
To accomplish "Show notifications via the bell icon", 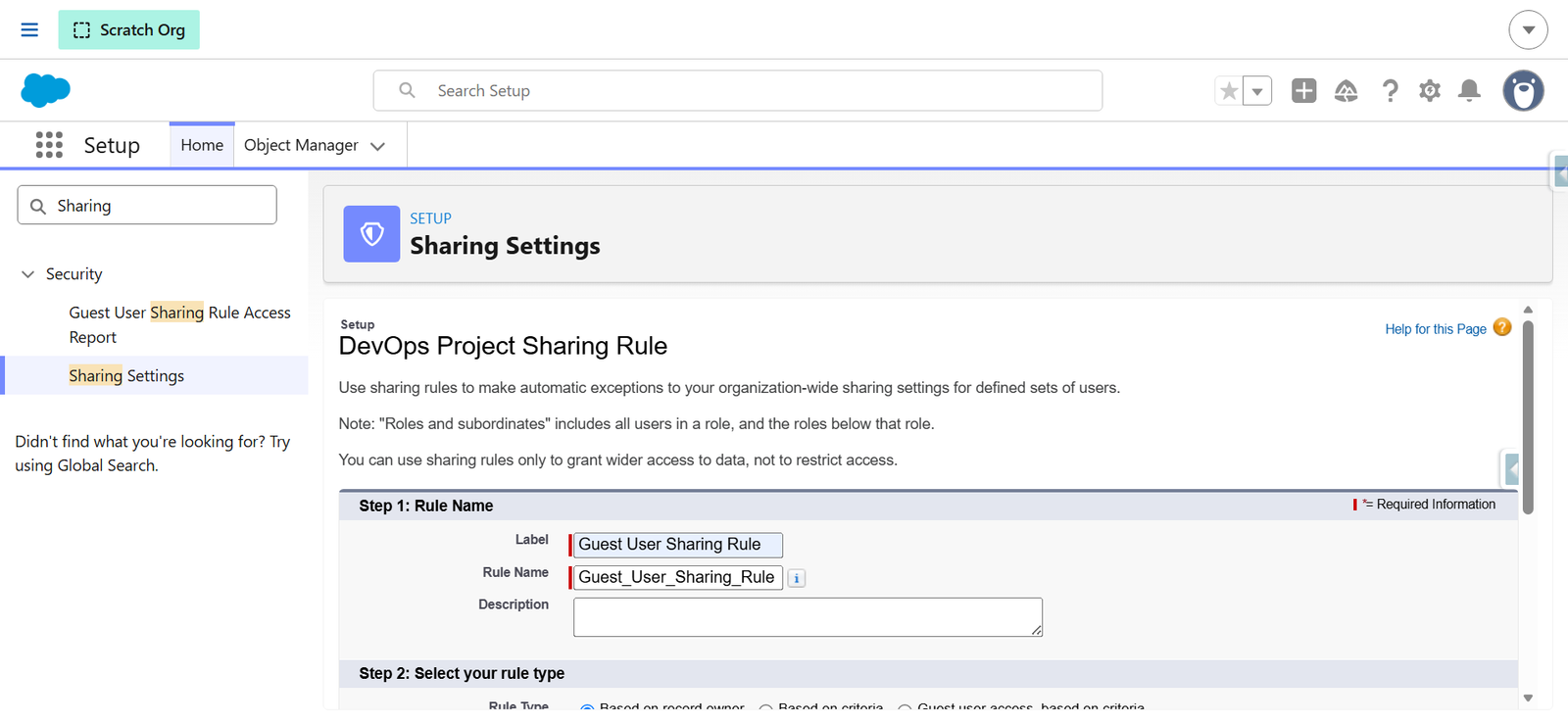I will coord(1469,91).
